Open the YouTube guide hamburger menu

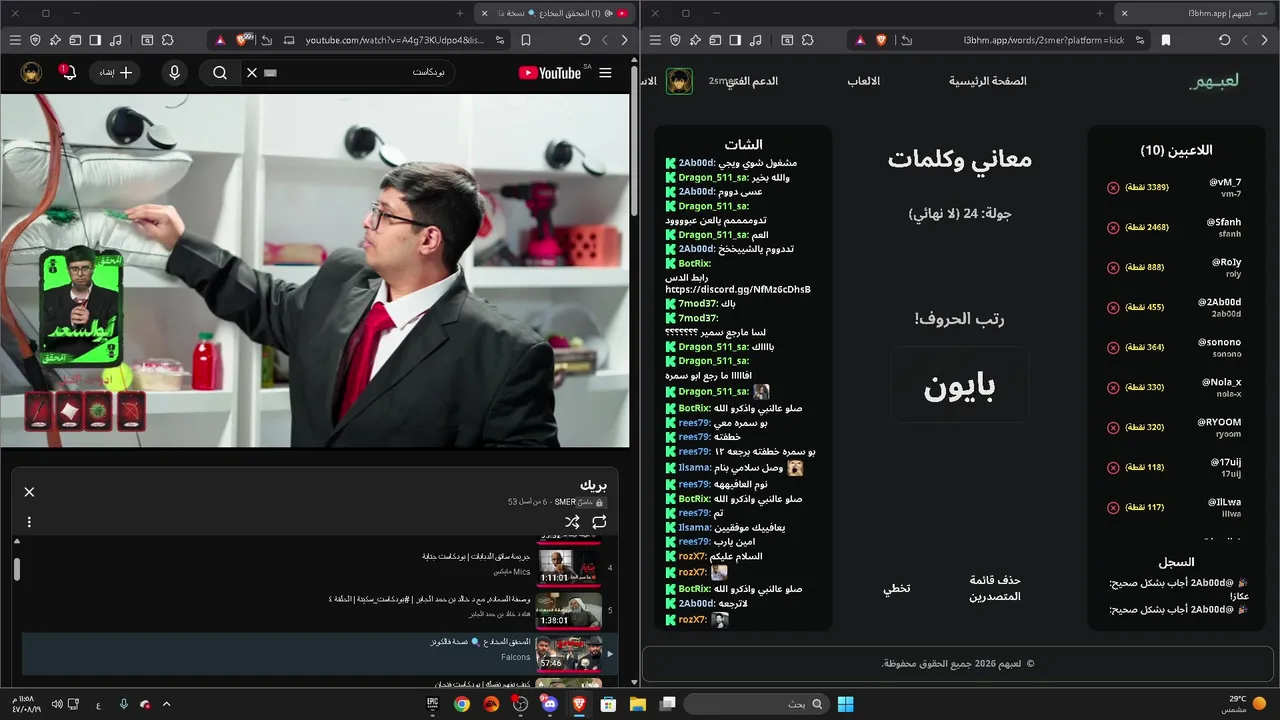605,73
